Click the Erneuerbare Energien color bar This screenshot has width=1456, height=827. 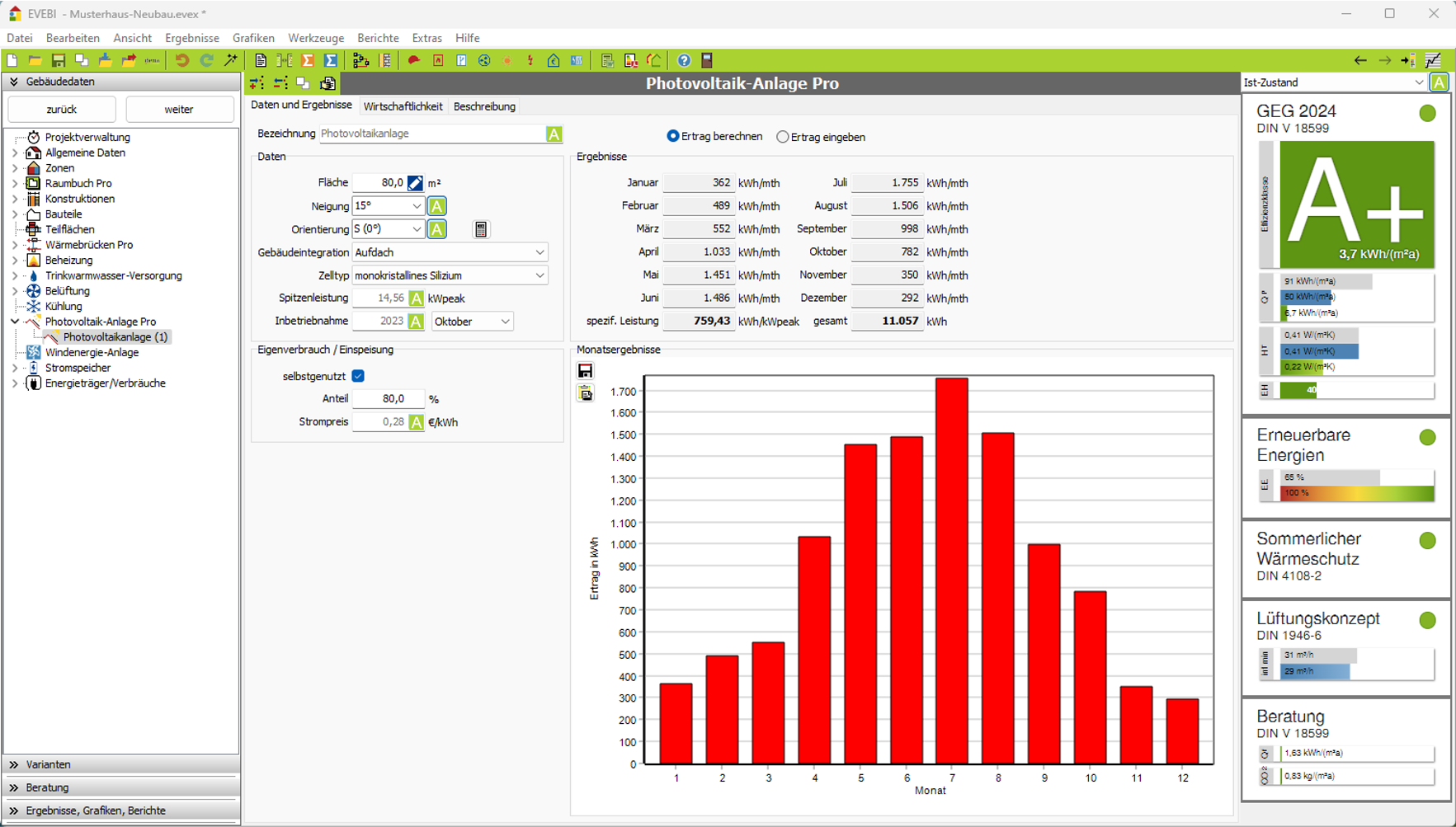click(1356, 493)
